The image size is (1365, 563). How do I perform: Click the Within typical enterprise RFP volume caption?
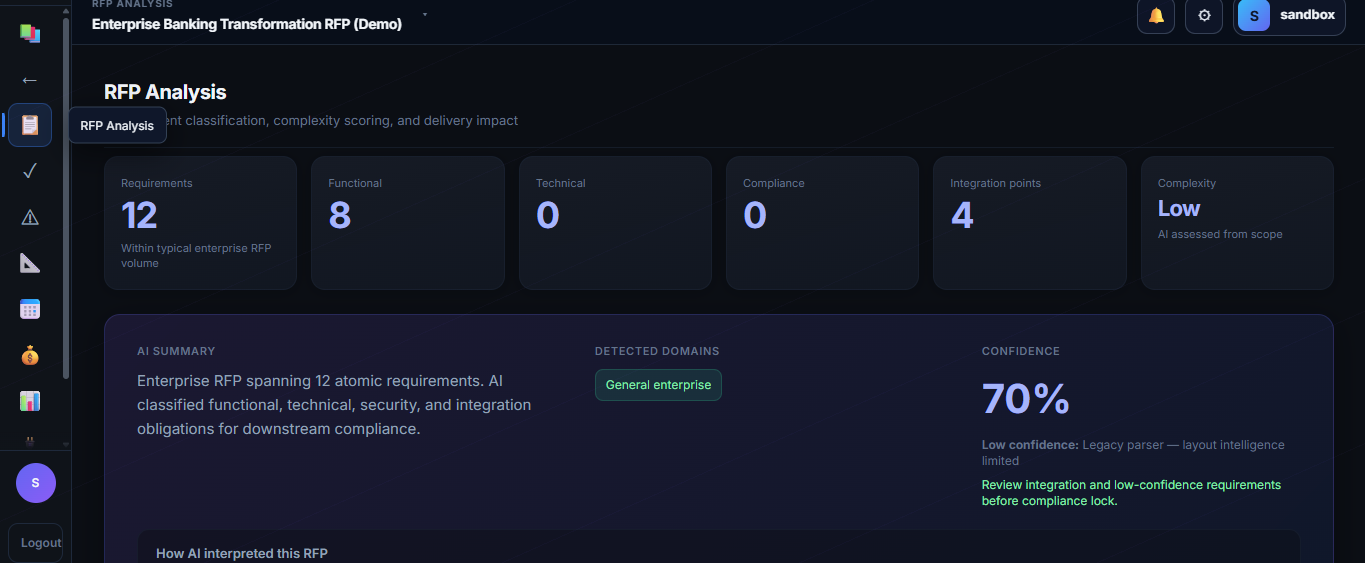click(x=196, y=256)
